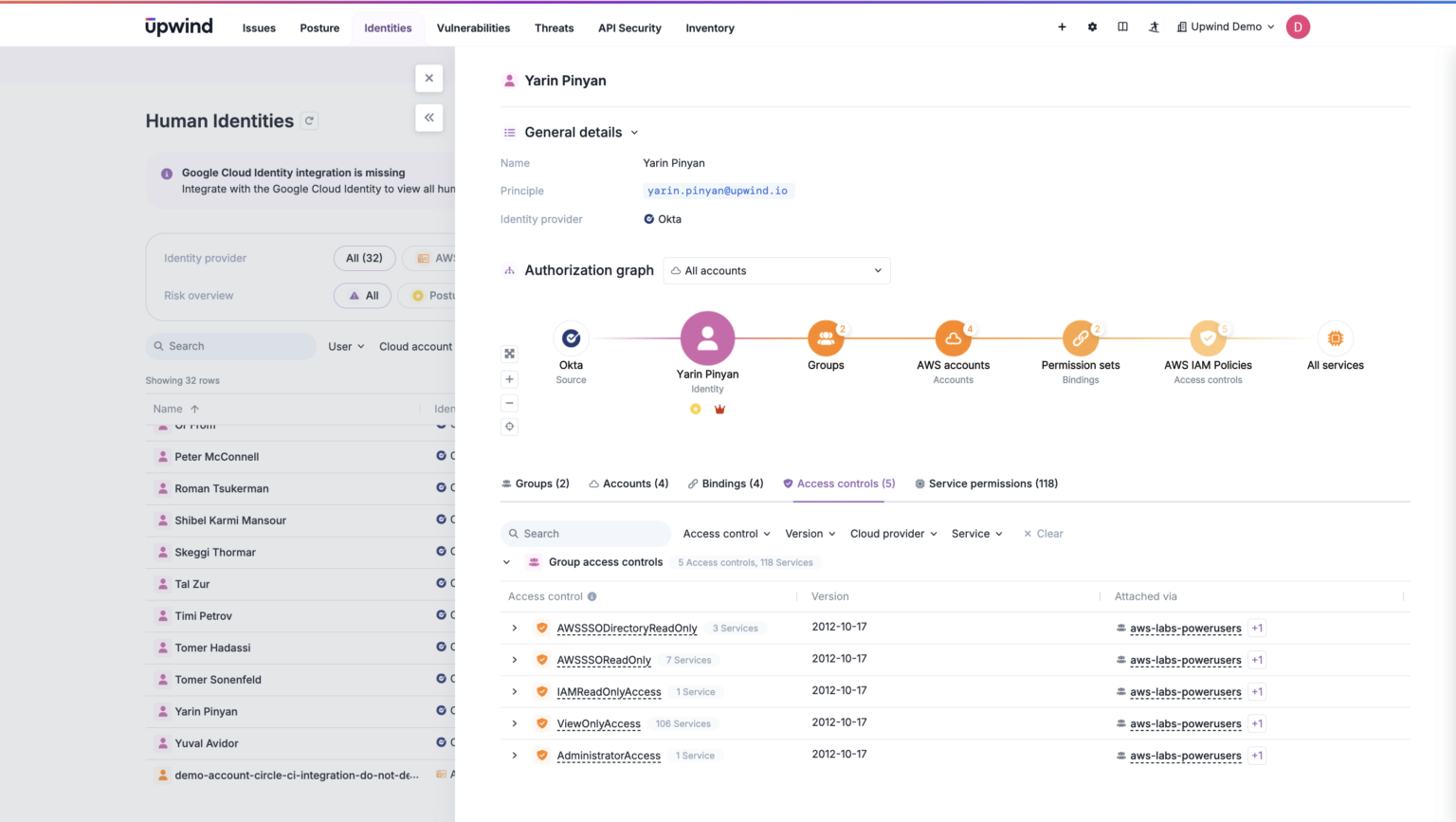Expand the AdministratorAccess access control row
Viewport: 1456px width, 822px height.
pos(515,755)
